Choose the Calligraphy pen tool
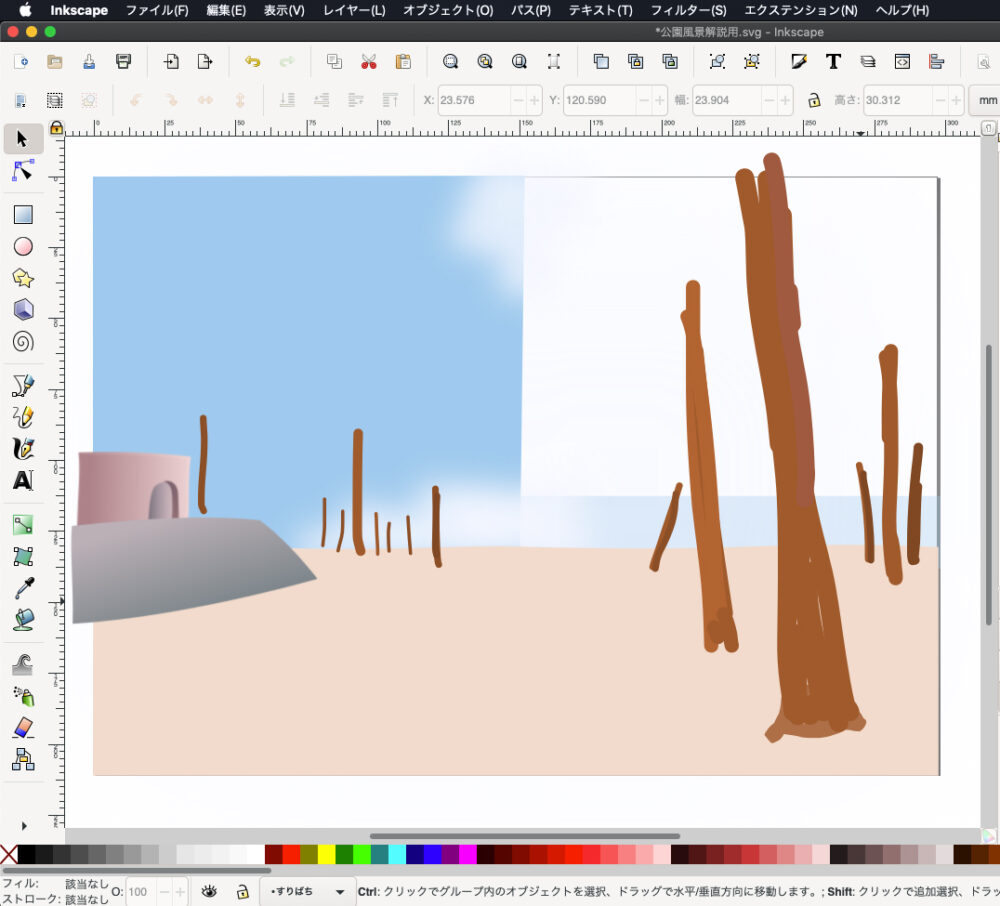Screen dimensions: 1000x906 coord(23,448)
